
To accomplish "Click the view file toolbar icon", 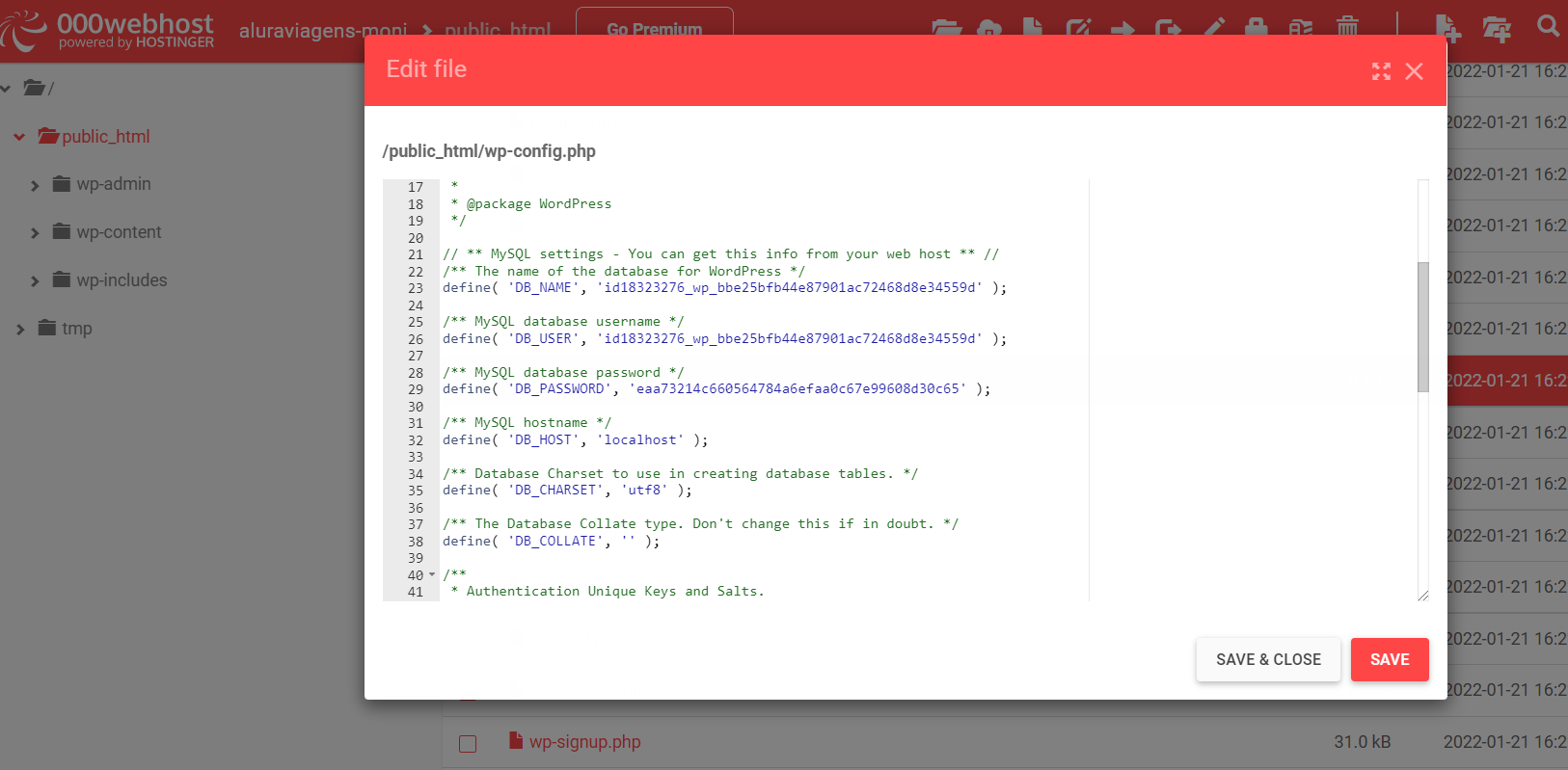I will 1032,27.
